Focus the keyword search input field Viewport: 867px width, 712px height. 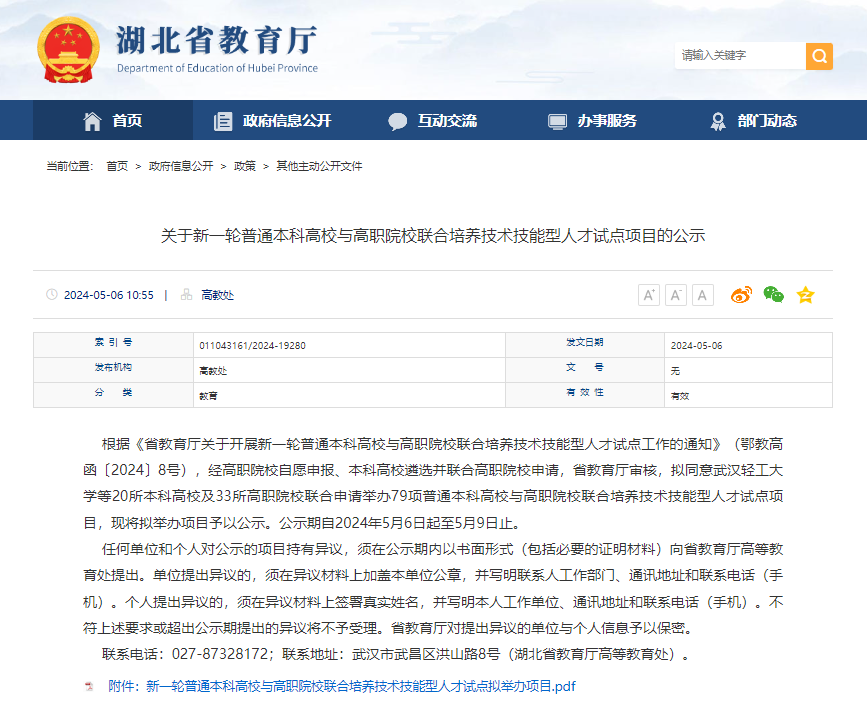coord(740,56)
